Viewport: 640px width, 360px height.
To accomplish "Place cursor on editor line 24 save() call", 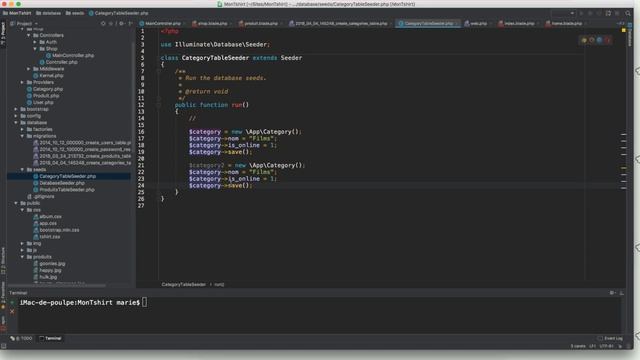I will point(241,186).
